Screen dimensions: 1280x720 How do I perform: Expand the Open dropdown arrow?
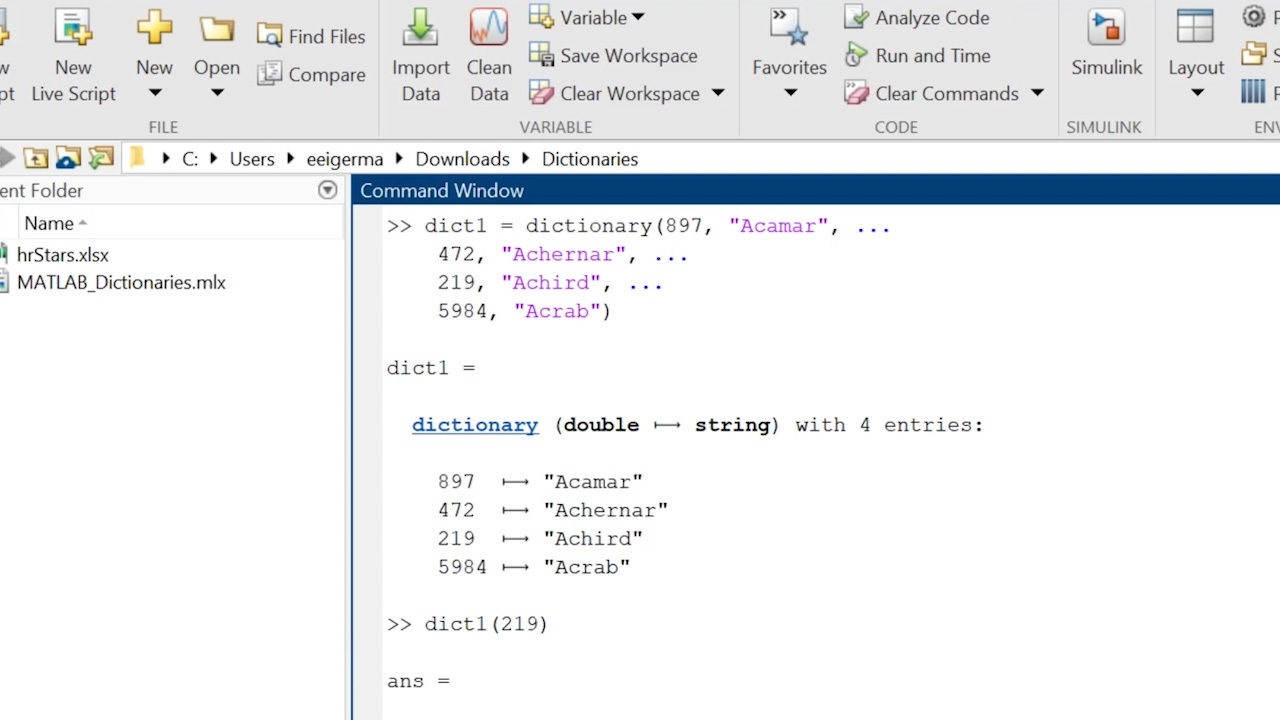point(217,94)
